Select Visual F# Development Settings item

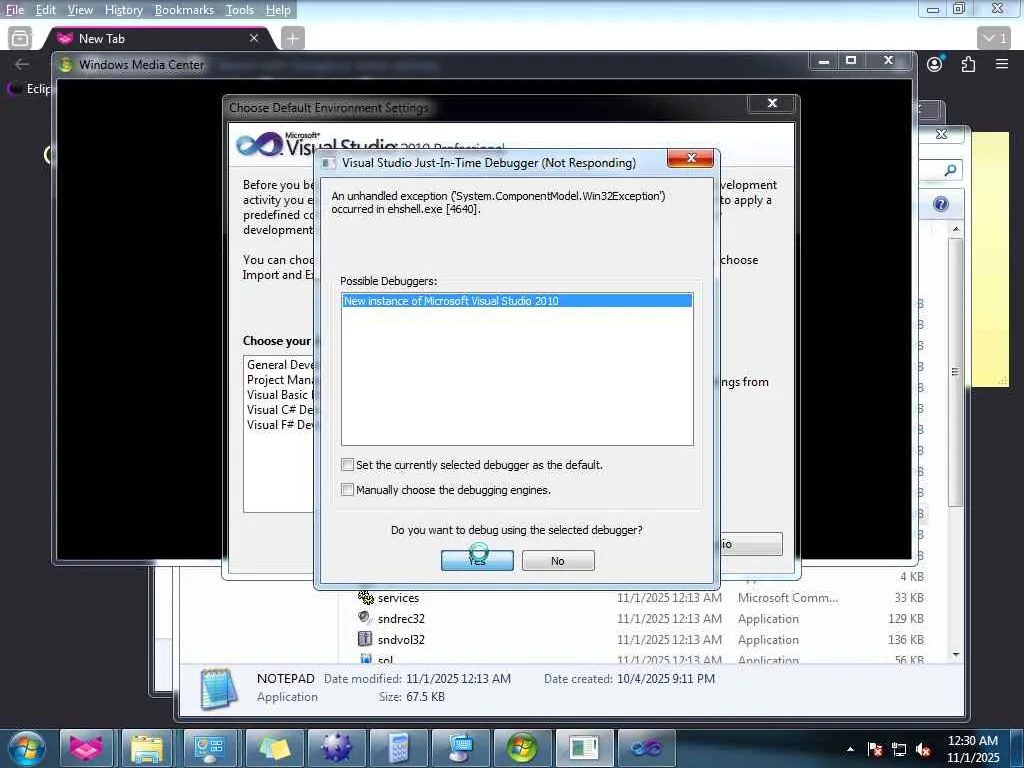(280, 425)
